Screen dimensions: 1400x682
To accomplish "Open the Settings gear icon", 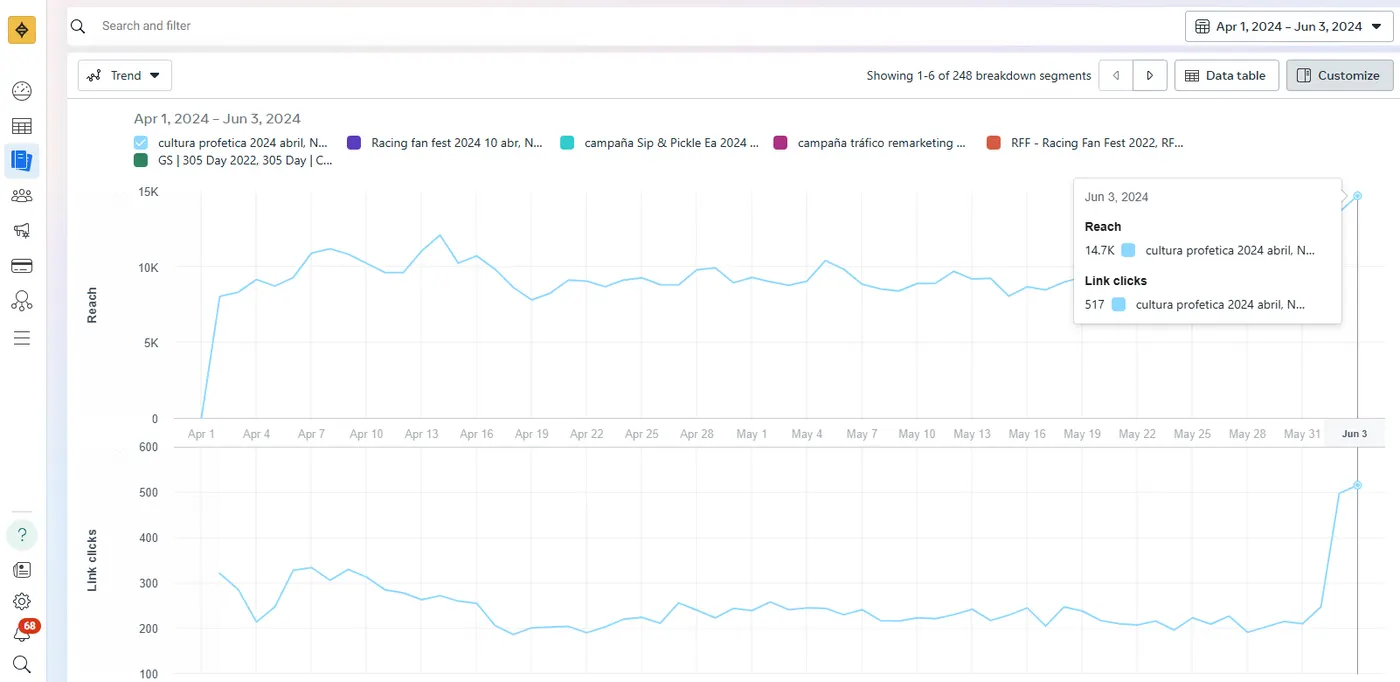I will click(x=22, y=602).
